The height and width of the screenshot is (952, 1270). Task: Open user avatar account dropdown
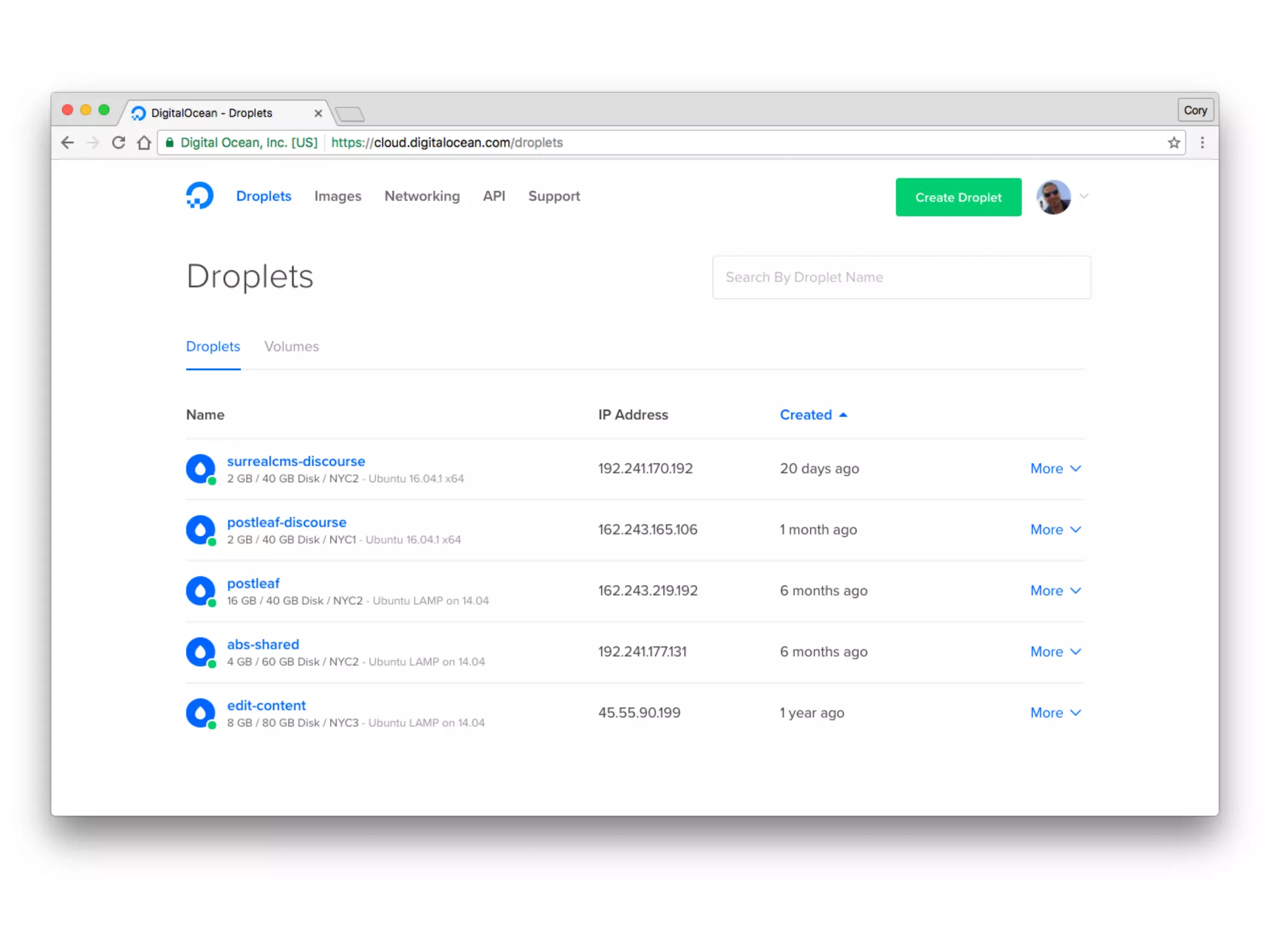pyautogui.click(x=1062, y=197)
